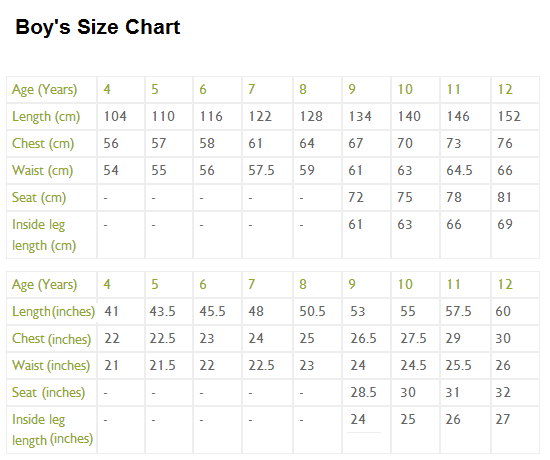
Task: Select the Seat (inches) row label
Action: tap(48, 393)
